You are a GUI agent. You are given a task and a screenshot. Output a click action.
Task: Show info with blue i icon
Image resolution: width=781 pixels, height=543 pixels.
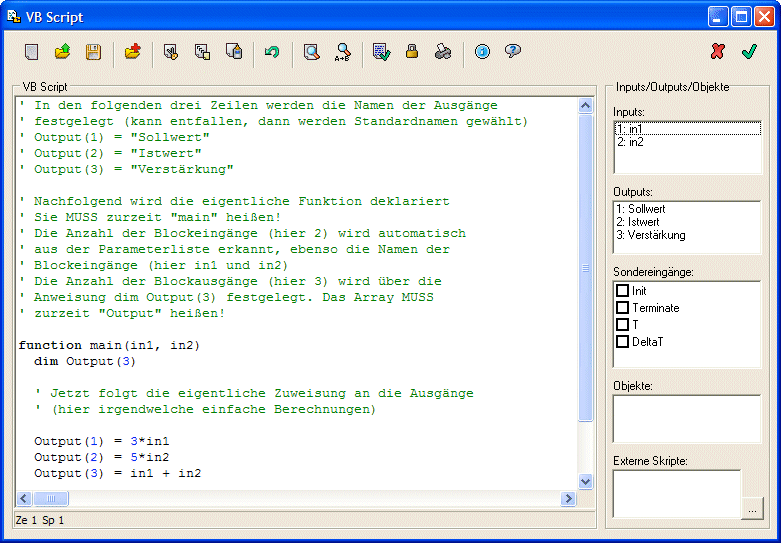pyautogui.click(x=482, y=52)
